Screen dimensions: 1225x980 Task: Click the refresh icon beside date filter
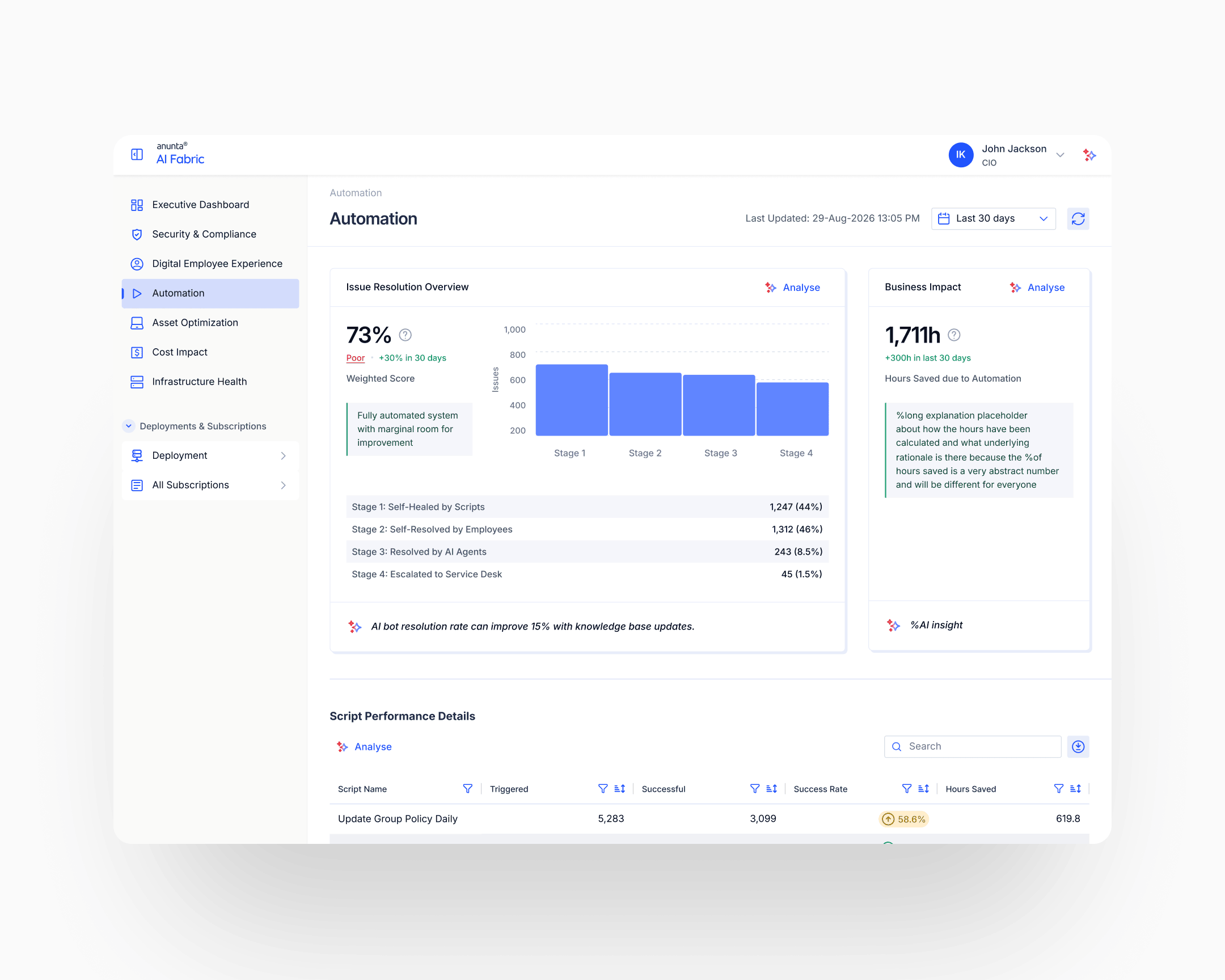click(x=1078, y=218)
